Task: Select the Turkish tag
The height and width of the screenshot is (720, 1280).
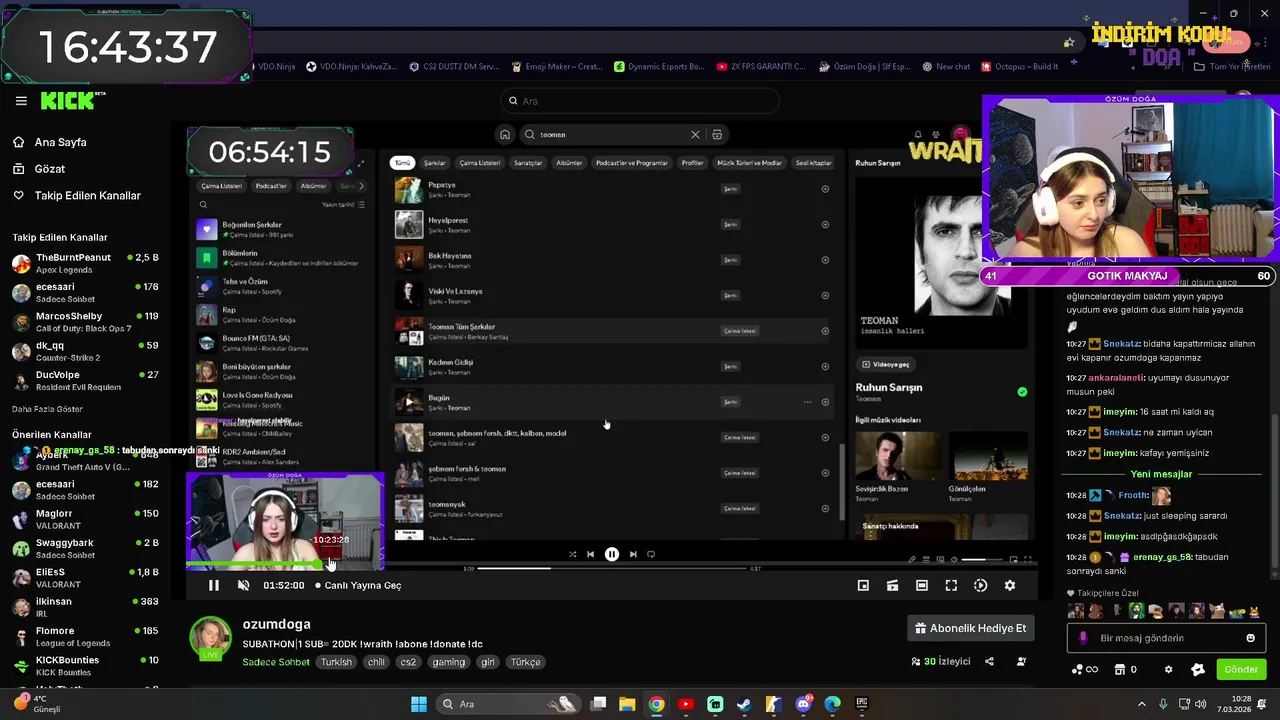Action: [x=336, y=662]
